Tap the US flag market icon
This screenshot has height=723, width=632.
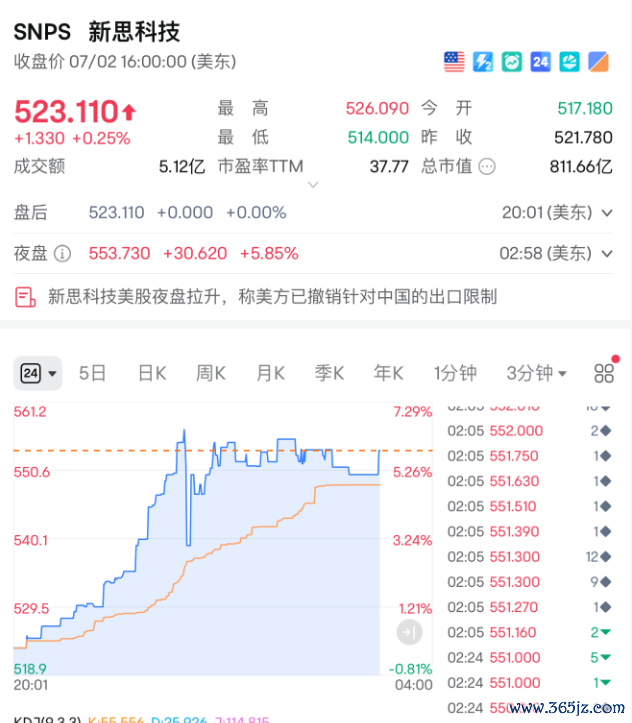click(454, 62)
